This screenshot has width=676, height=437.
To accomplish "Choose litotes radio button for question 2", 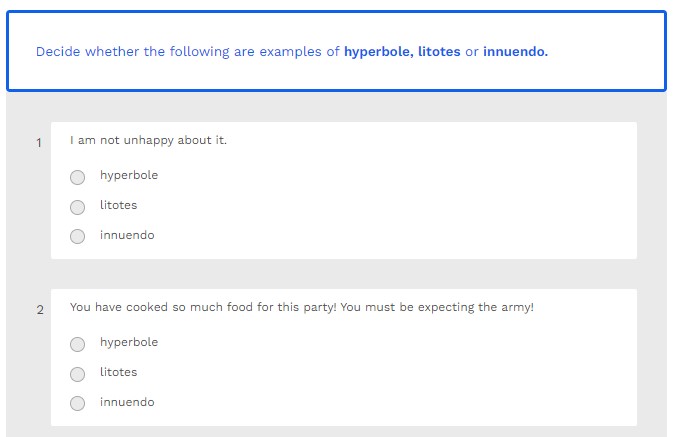I will point(78,374).
